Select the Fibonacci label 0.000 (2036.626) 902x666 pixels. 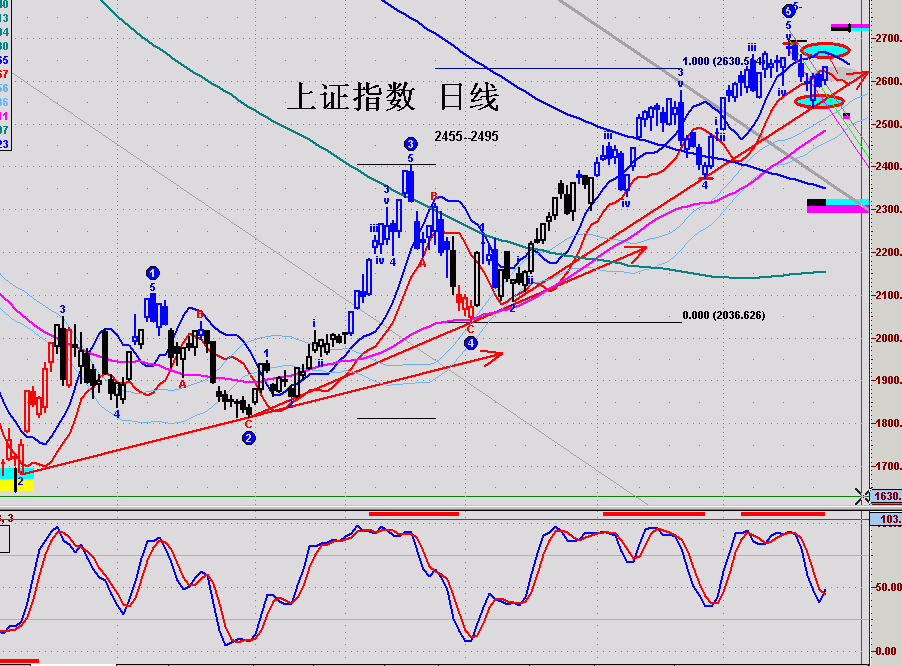tap(724, 315)
